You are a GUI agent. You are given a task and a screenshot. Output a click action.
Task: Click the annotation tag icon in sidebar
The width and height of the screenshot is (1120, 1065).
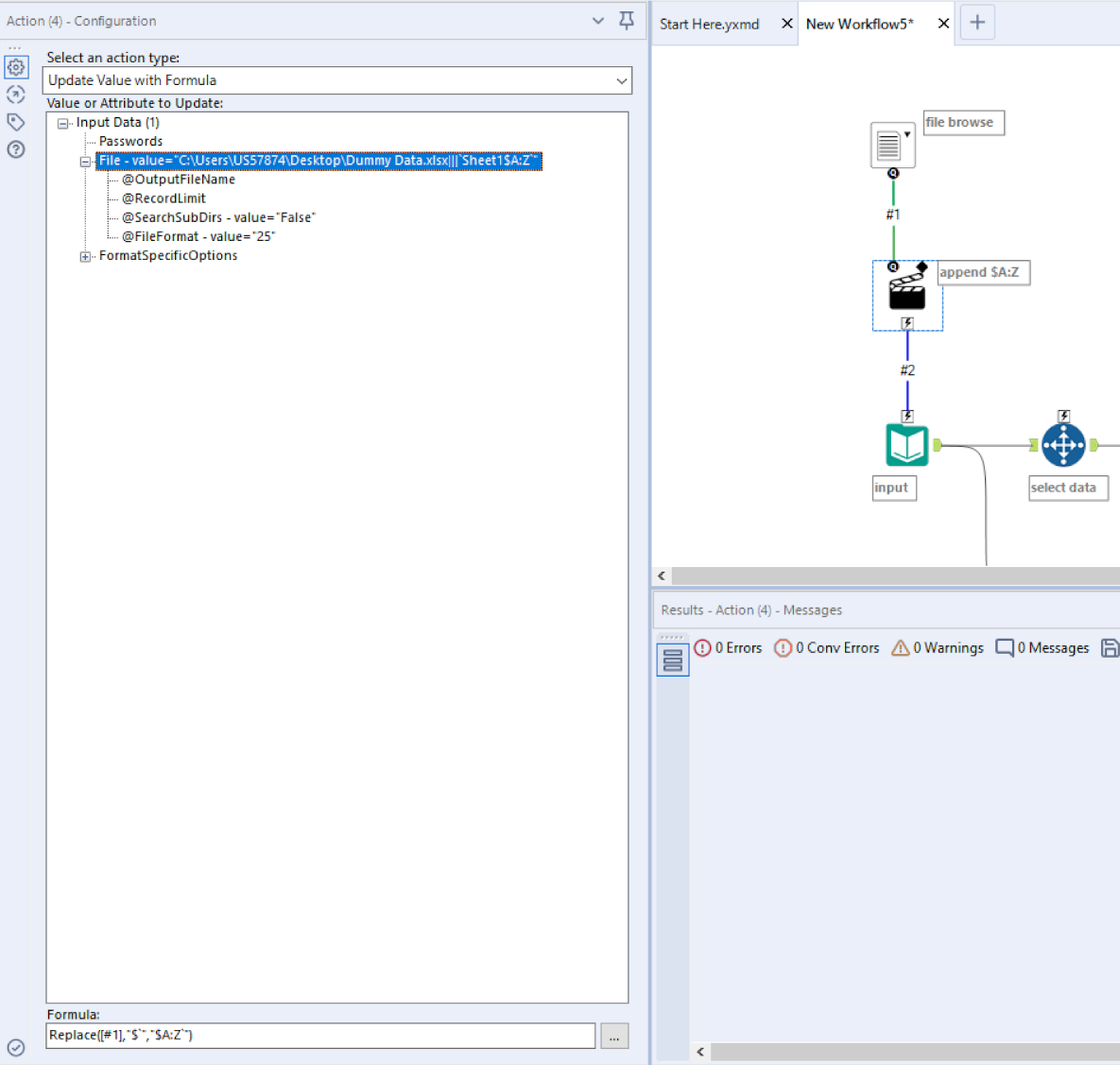[16, 121]
